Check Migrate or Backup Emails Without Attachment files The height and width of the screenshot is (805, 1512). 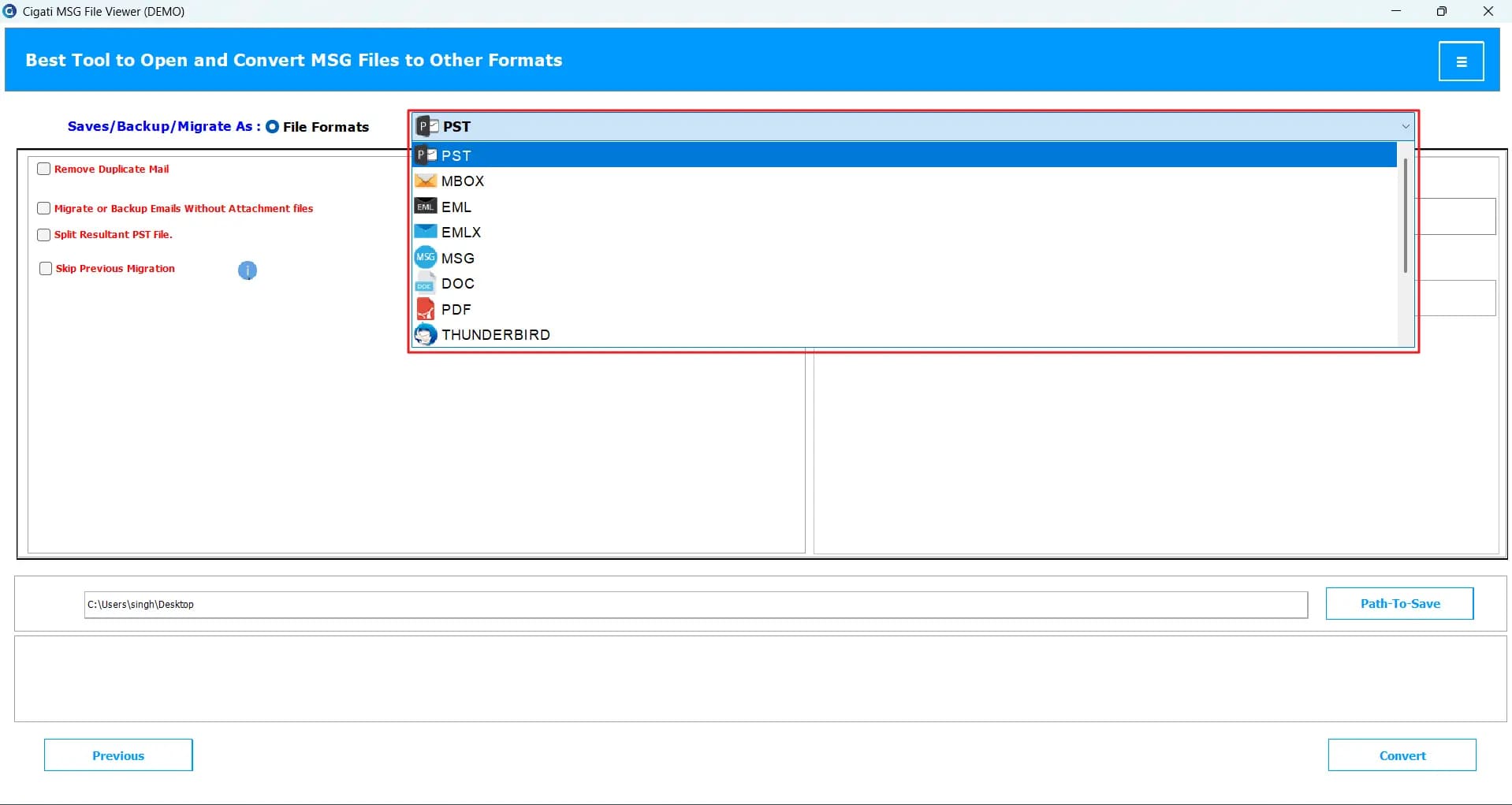[44, 208]
